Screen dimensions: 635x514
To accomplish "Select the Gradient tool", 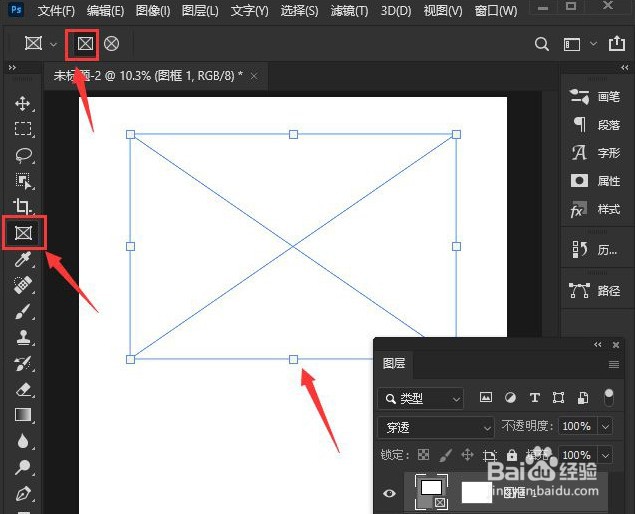I will (23, 415).
